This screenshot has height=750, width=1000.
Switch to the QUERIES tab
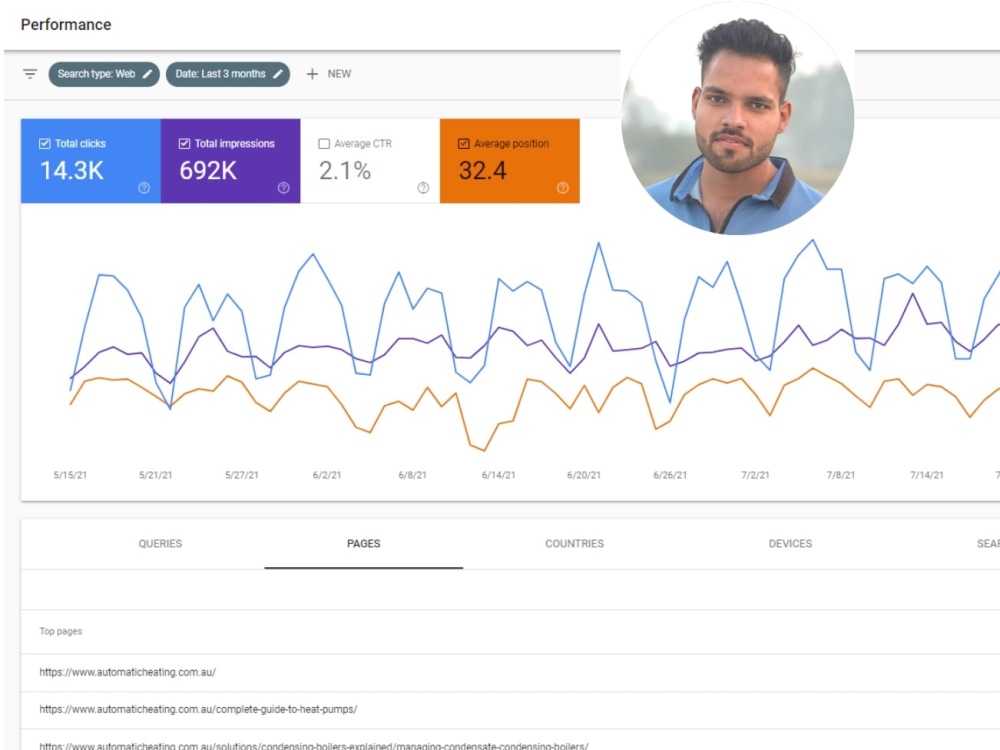[x=160, y=543]
